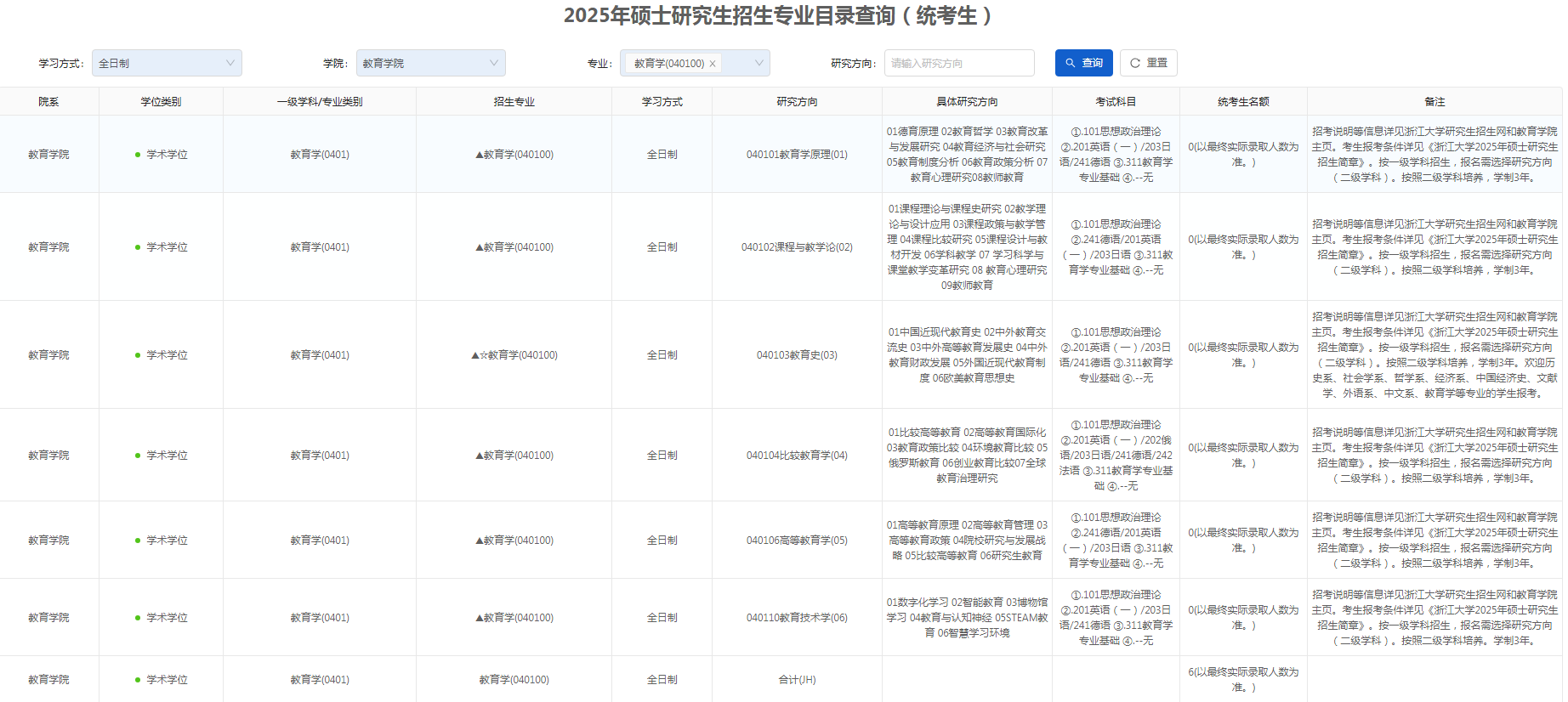The height and width of the screenshot is (702, 1568).
Task: Click the 统考生名额 column header
Action: point(1242,102)
